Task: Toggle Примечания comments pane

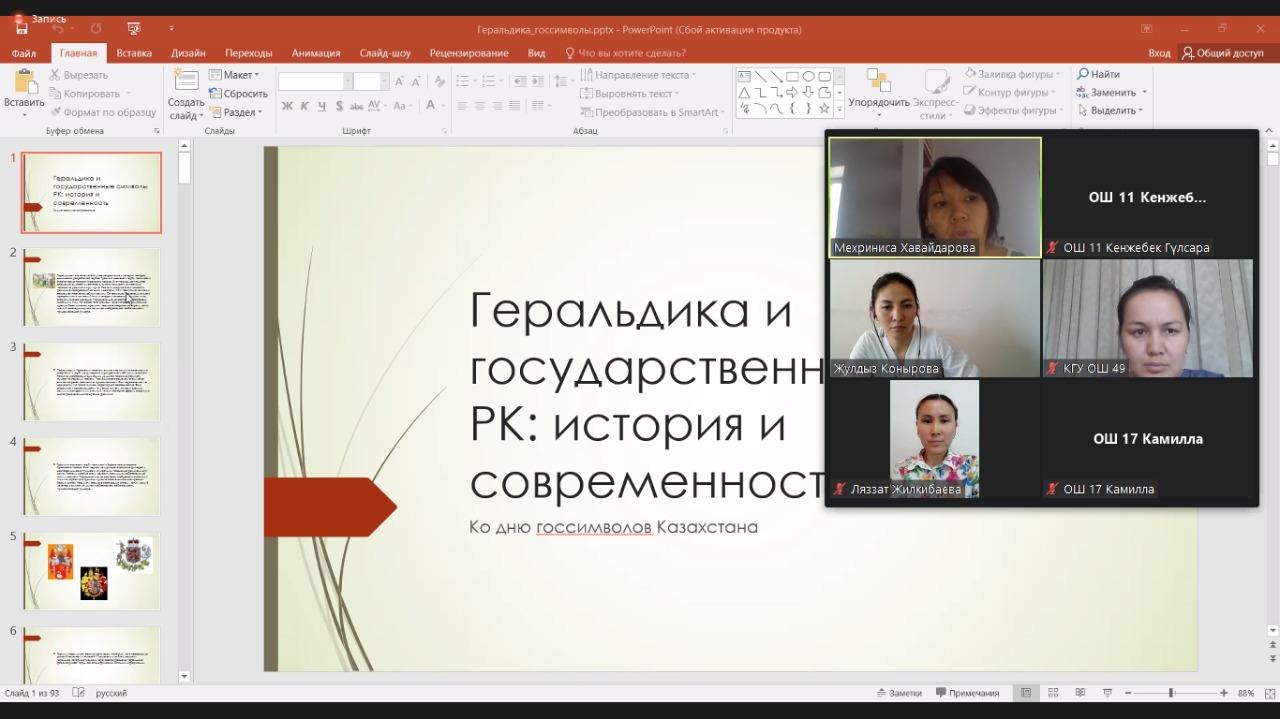Action: click(x=967, y=693)
